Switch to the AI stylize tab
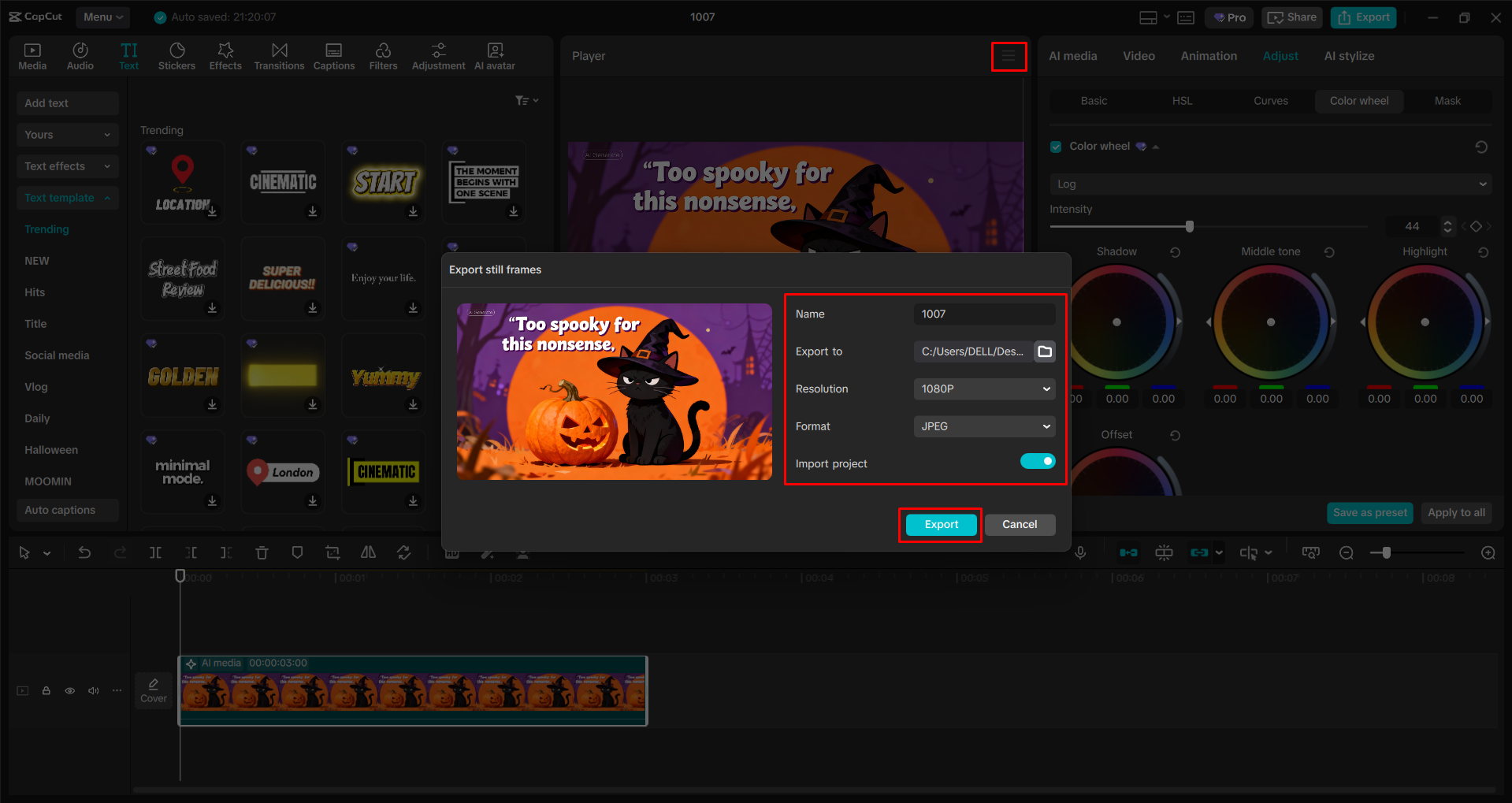 click(x=1349, y=57)
